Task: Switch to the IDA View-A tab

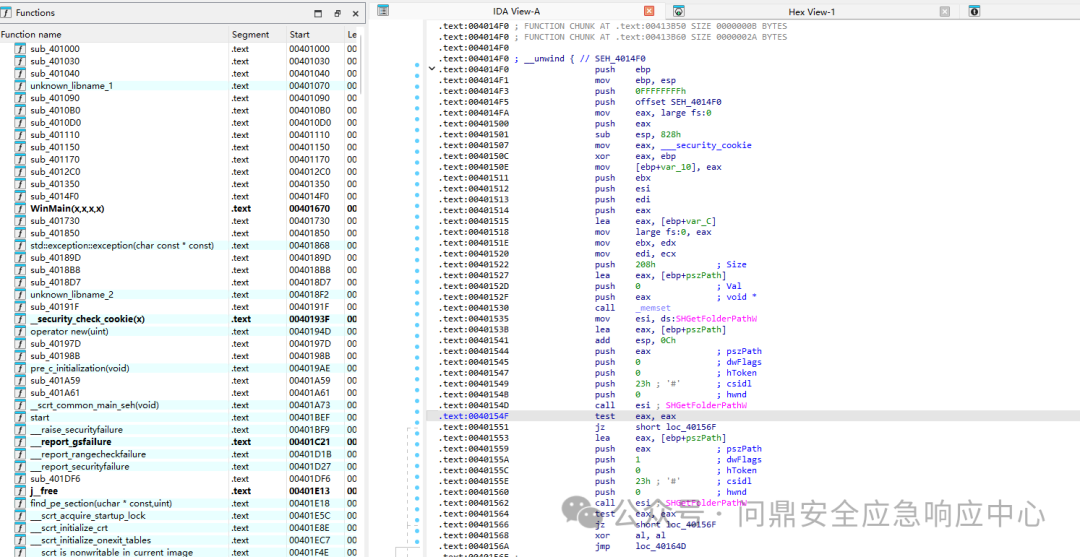Action: point(517,12)
